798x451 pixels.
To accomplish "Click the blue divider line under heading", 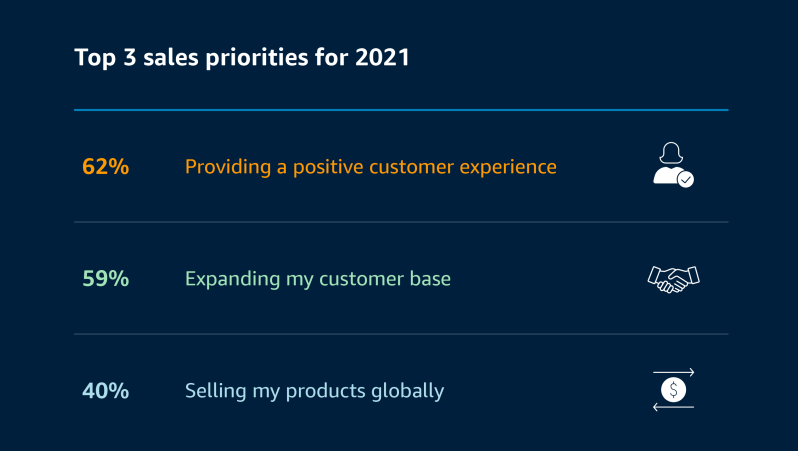I will (x=401, y=109).
